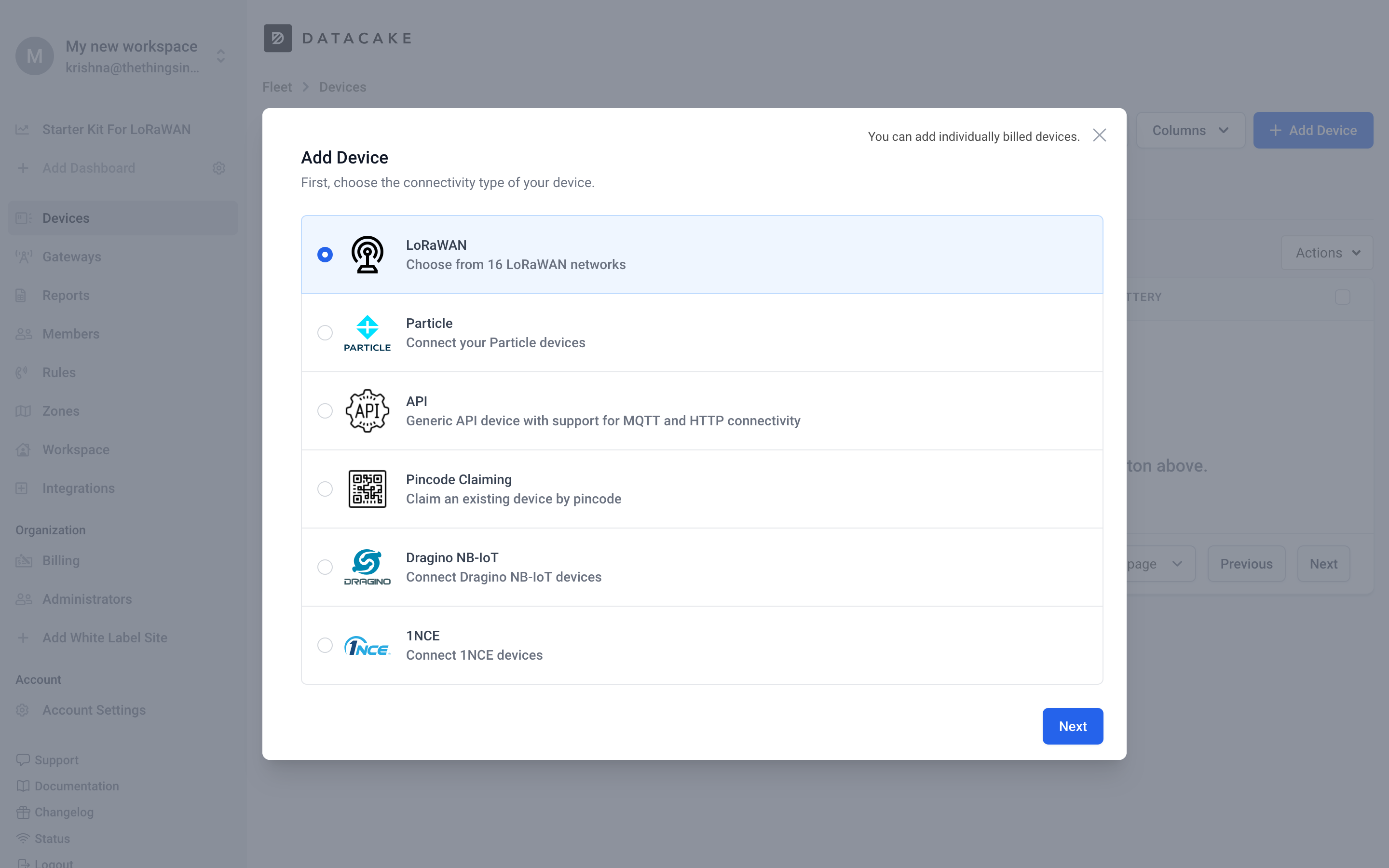Open dashboard settings gear in sidebar

click(218, 168)
